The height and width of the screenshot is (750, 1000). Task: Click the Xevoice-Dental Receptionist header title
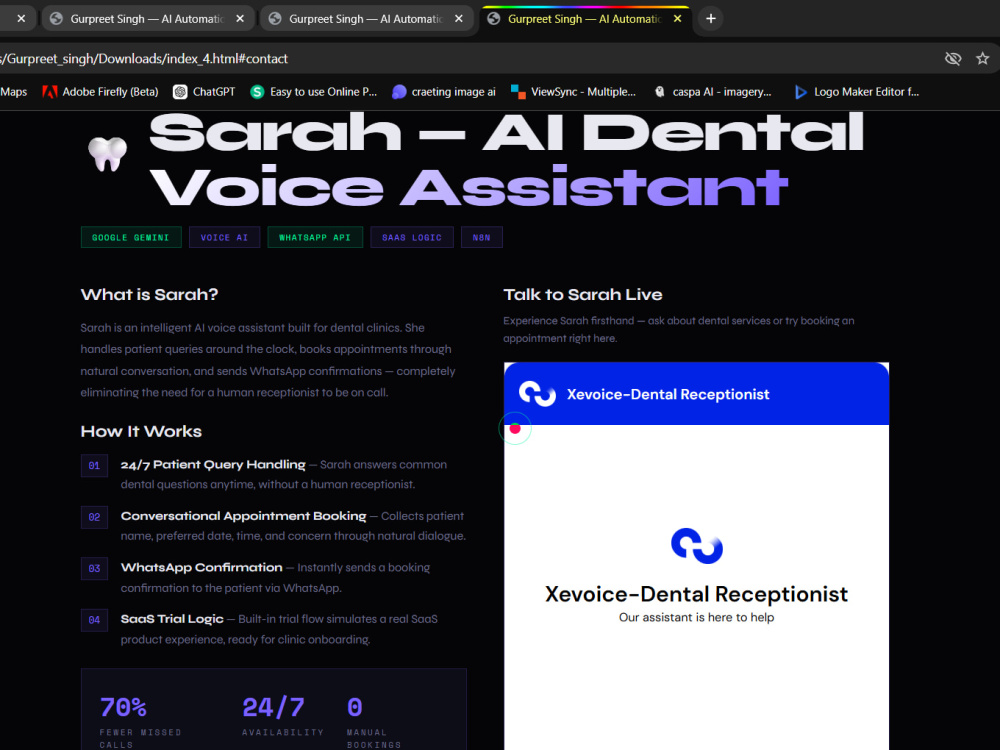pos(668,394)
